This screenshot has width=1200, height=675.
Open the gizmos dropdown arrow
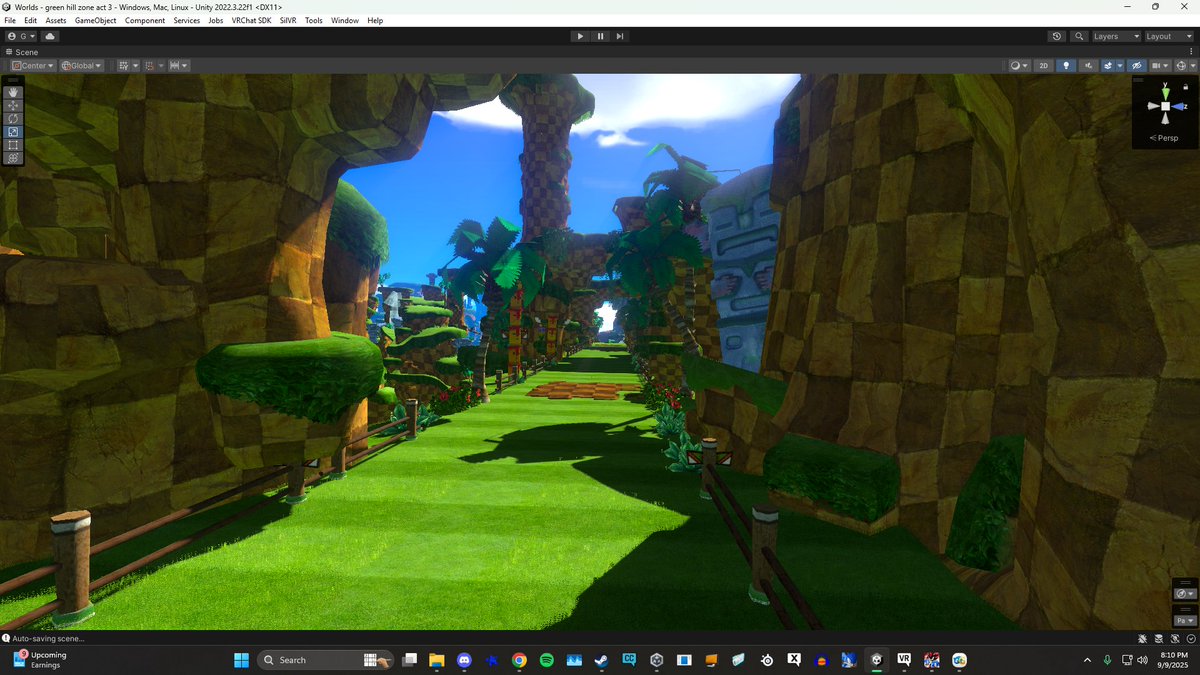tap(1193, 65)
